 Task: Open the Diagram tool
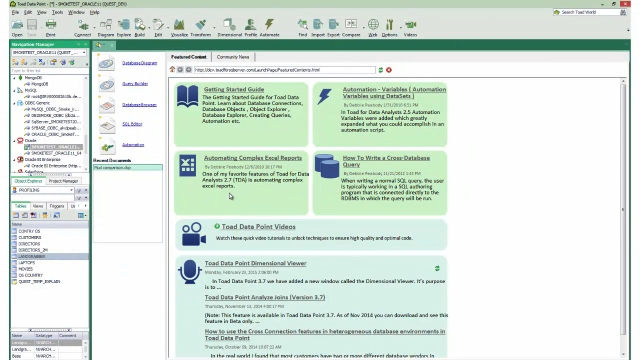(106, 25)
